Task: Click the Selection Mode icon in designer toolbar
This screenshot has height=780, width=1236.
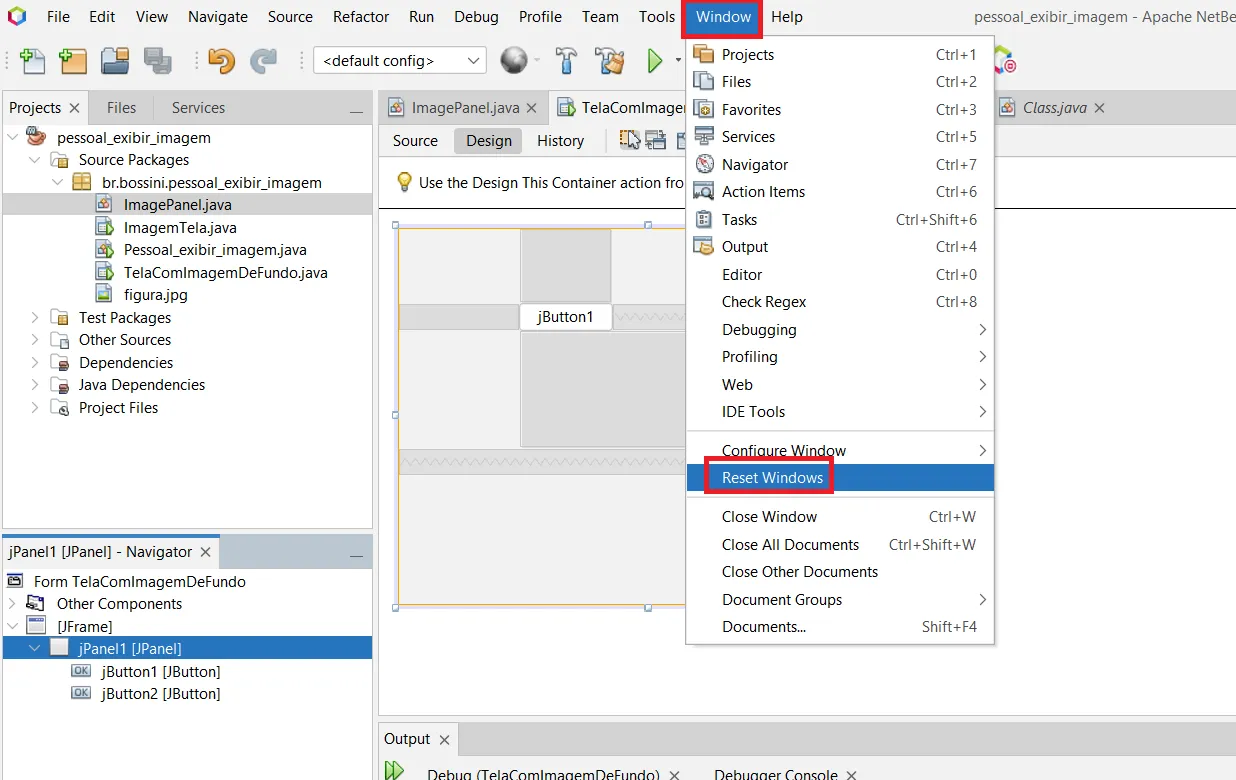Action: [630, 140]
